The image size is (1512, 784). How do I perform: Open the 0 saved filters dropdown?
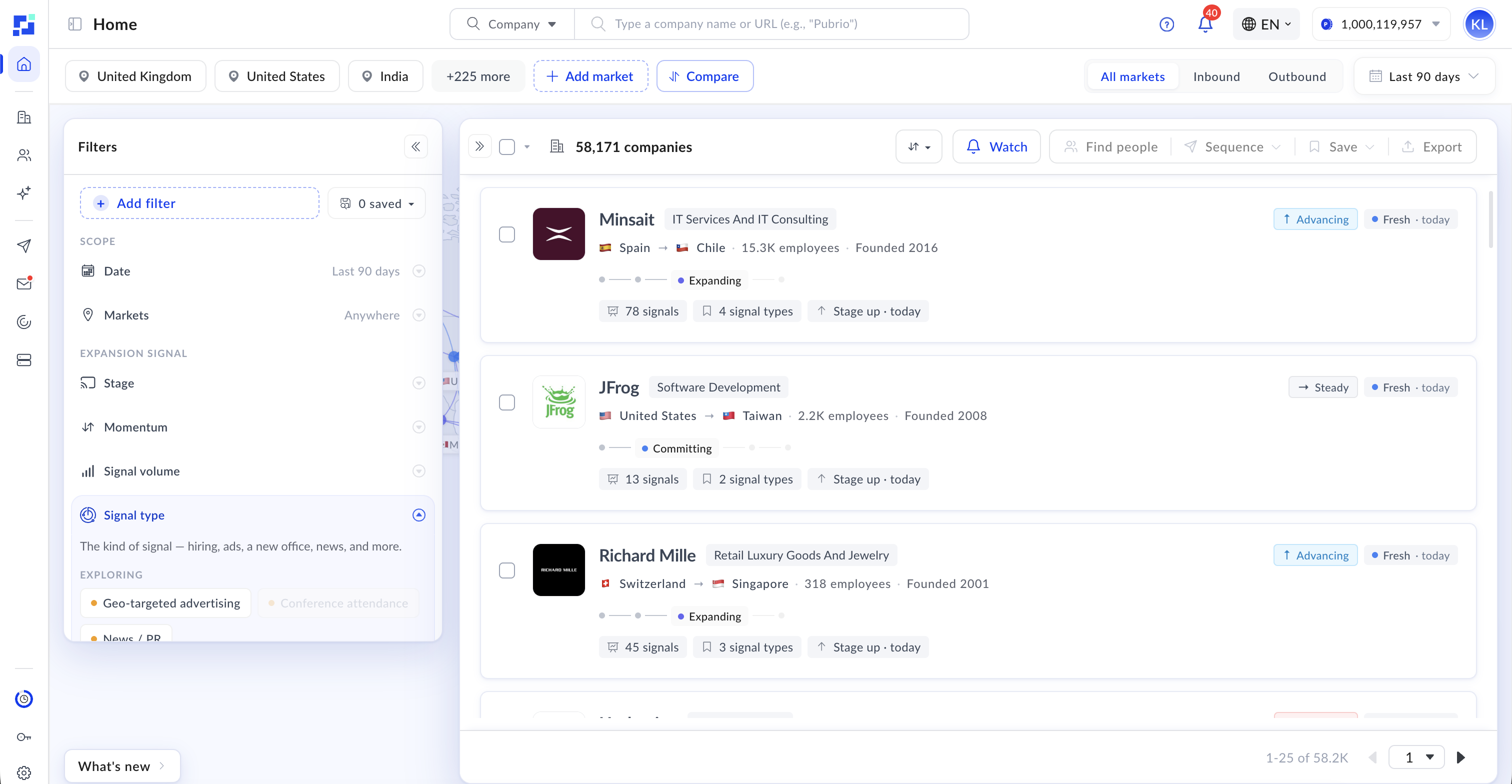coord(377,203)
